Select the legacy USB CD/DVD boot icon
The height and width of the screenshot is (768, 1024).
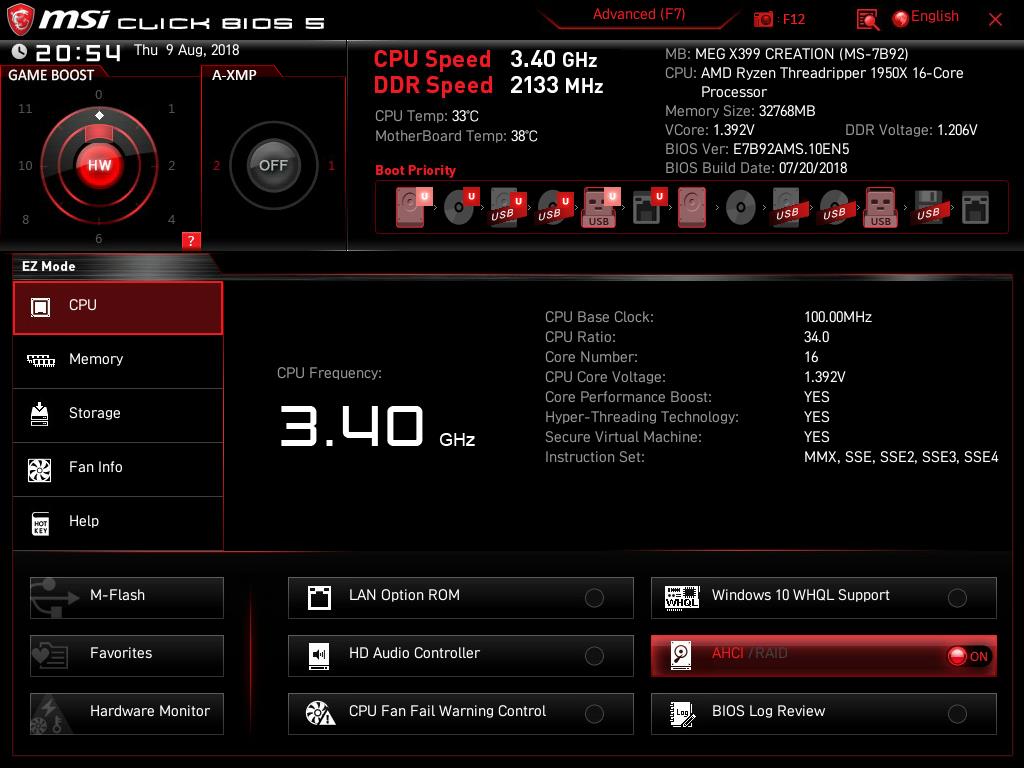coord(835,207)
